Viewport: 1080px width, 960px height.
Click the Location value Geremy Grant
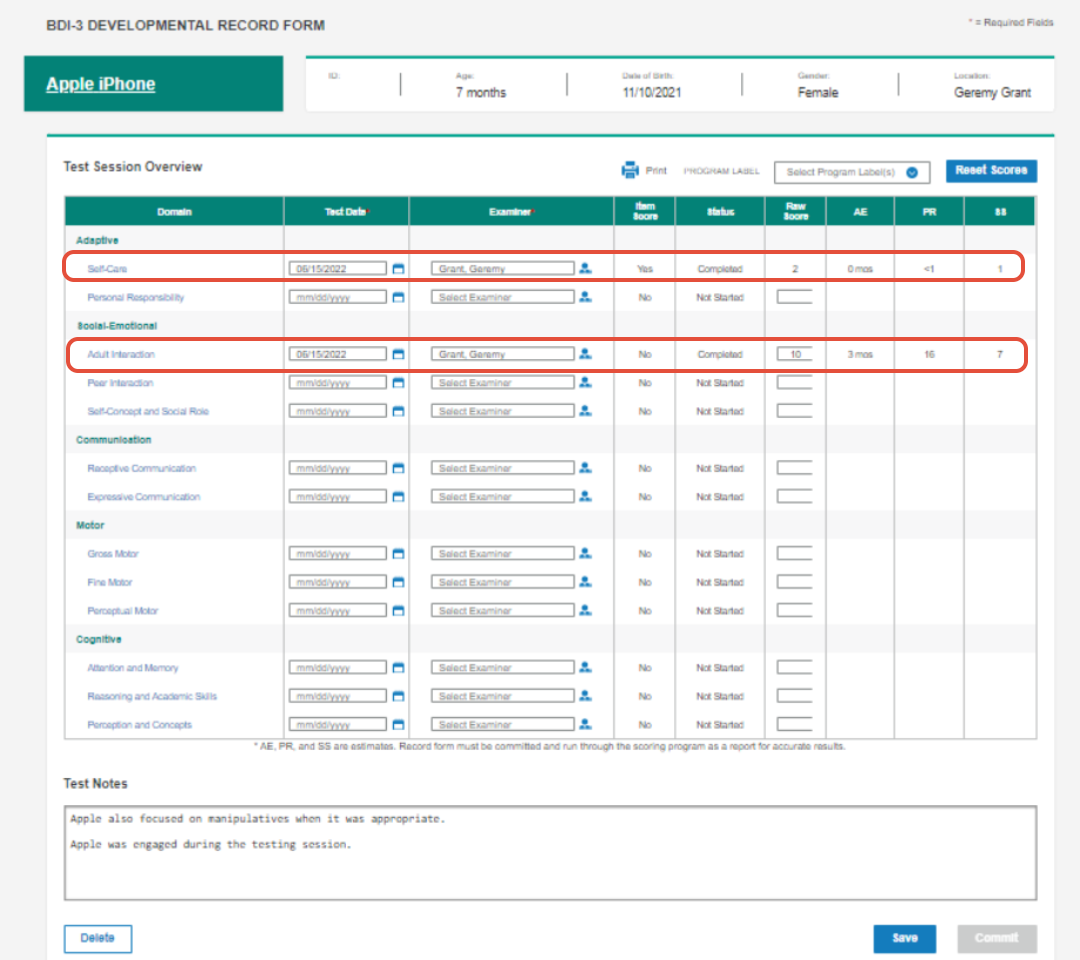tap(992, 92)
